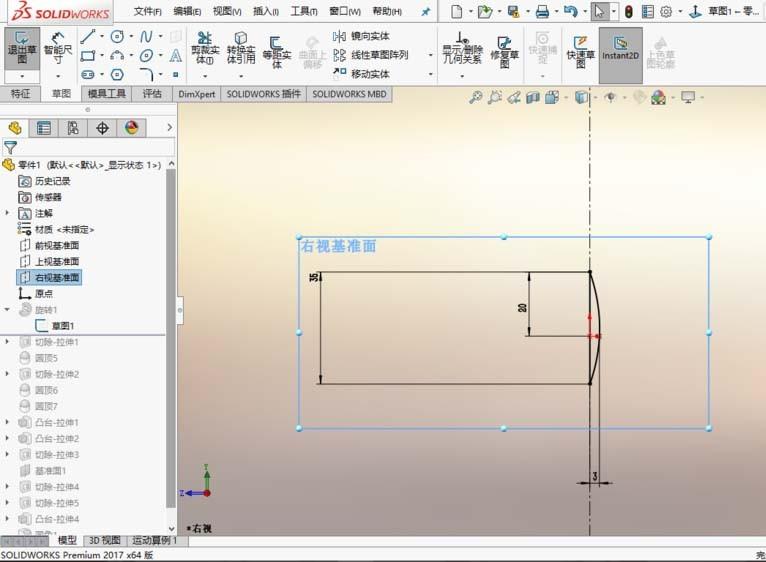Open the FeatureManager design tree tab
Screen dimensions: 766x562
pyautogui.click(x=15, y=128)
